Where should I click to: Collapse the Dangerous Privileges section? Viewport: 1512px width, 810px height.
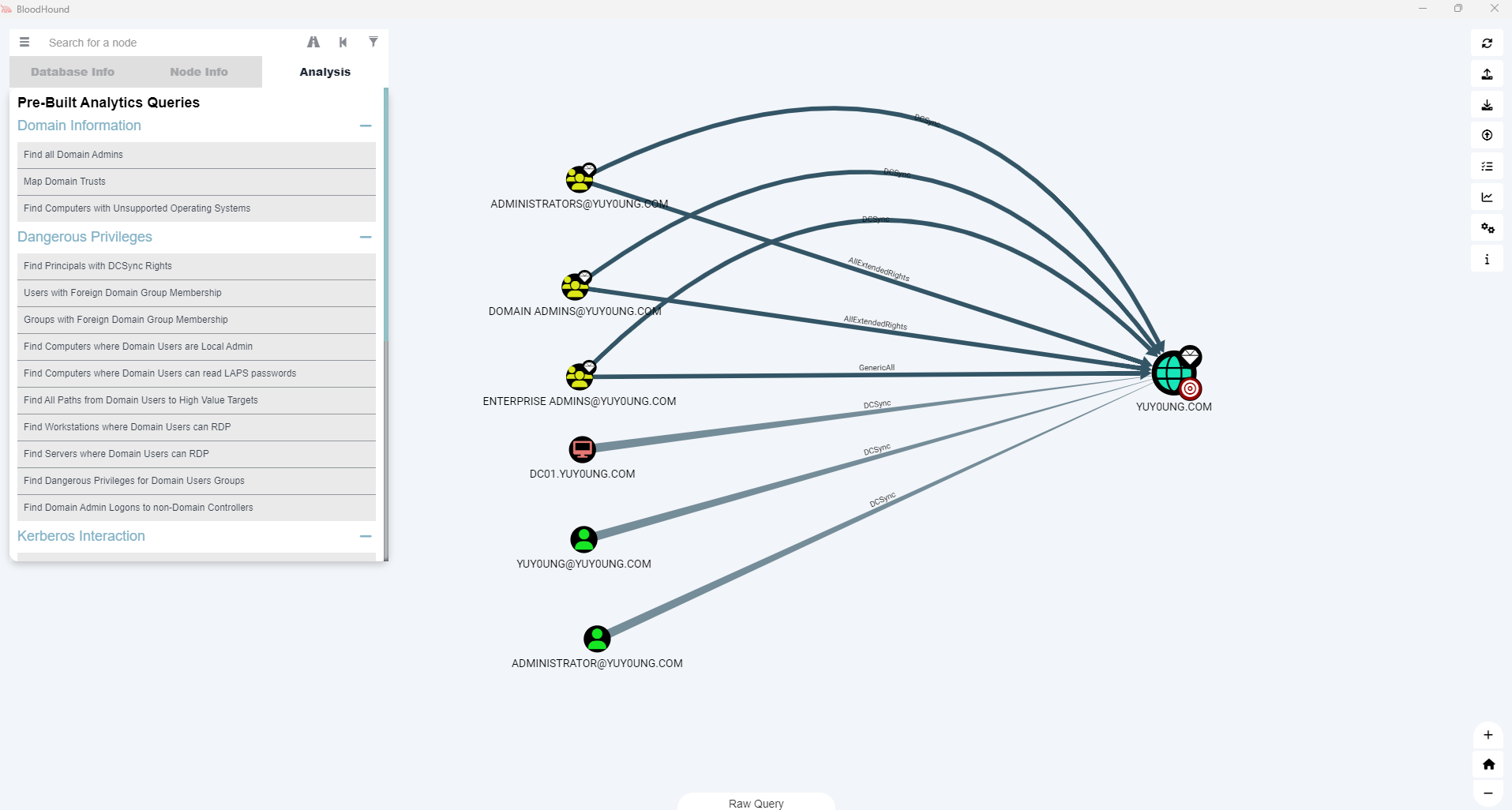pyautogui.click(x=365, y=237)
